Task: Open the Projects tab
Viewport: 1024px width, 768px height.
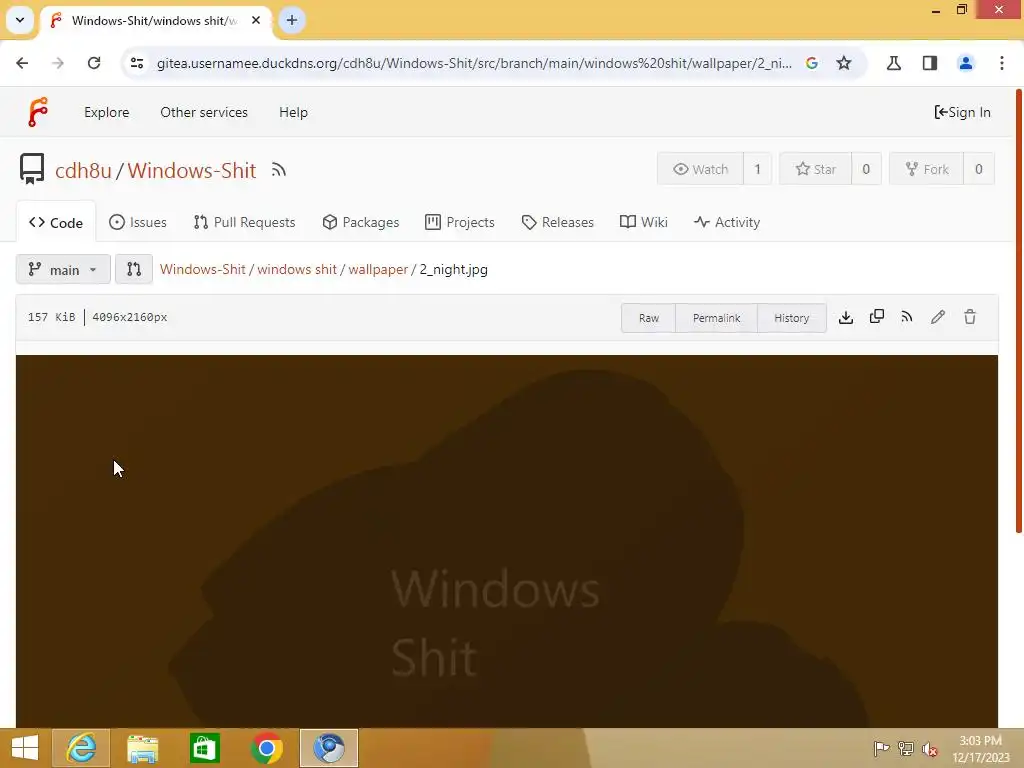Action: (x=460, y=223)
